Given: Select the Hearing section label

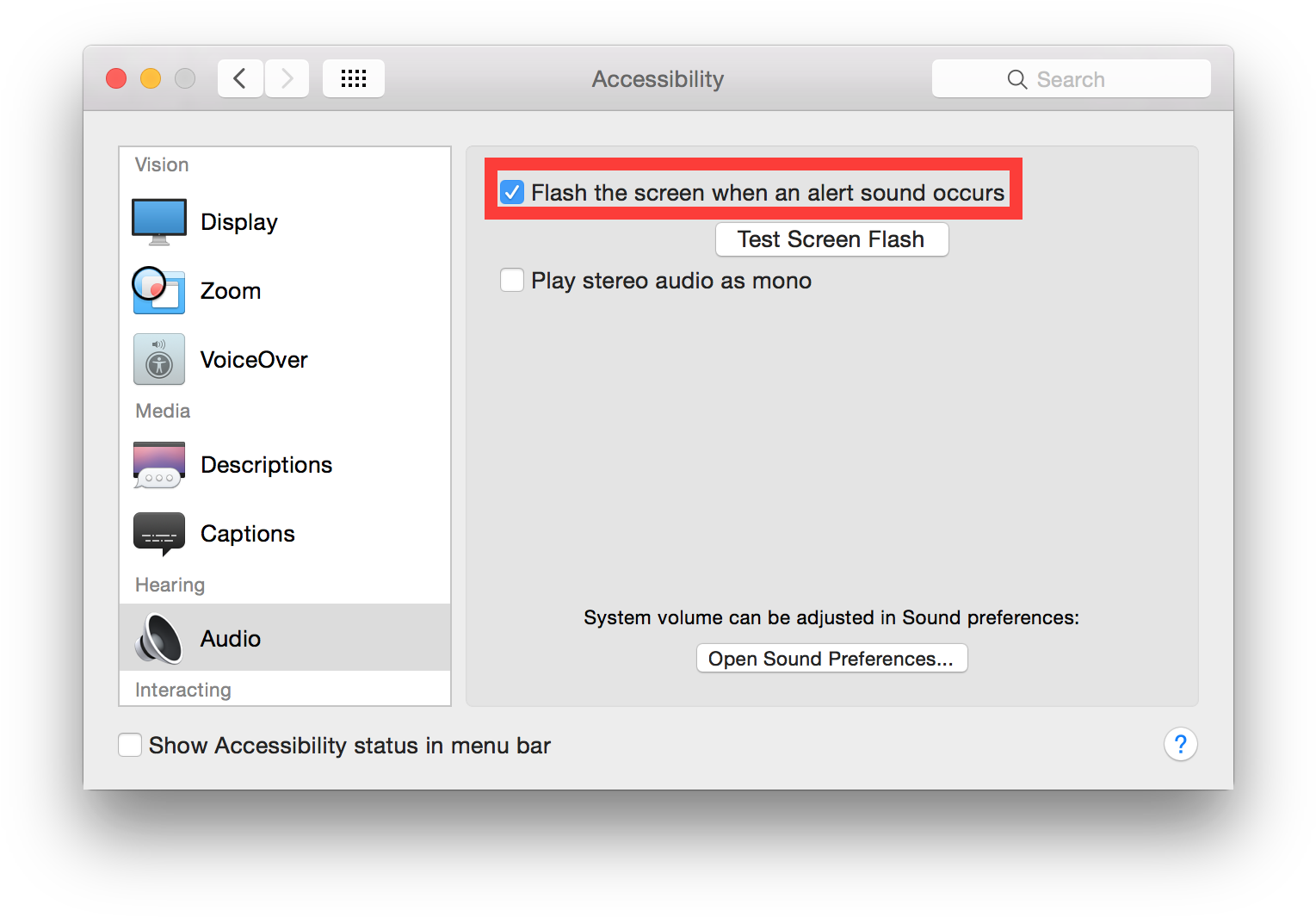Looking at the screenshot, I should (x=169, y=585).
